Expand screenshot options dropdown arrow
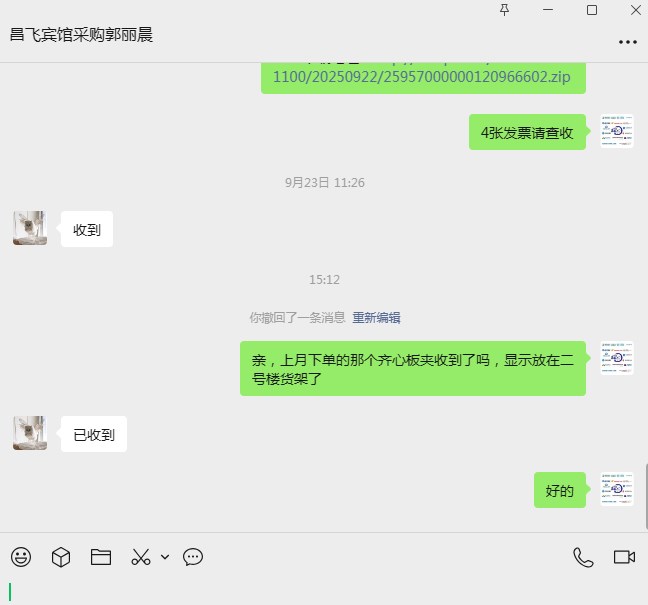Screen dimensions: 648x605 (x=165, y=557)
